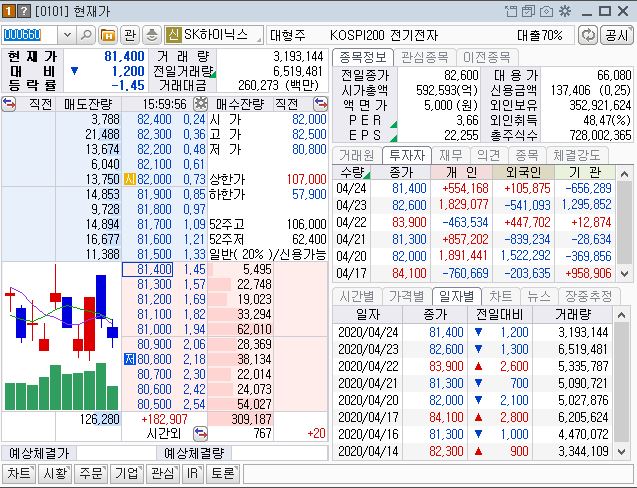Click the orange 1 icon in title bar
637x488 pixels.
tap(9, 11)
